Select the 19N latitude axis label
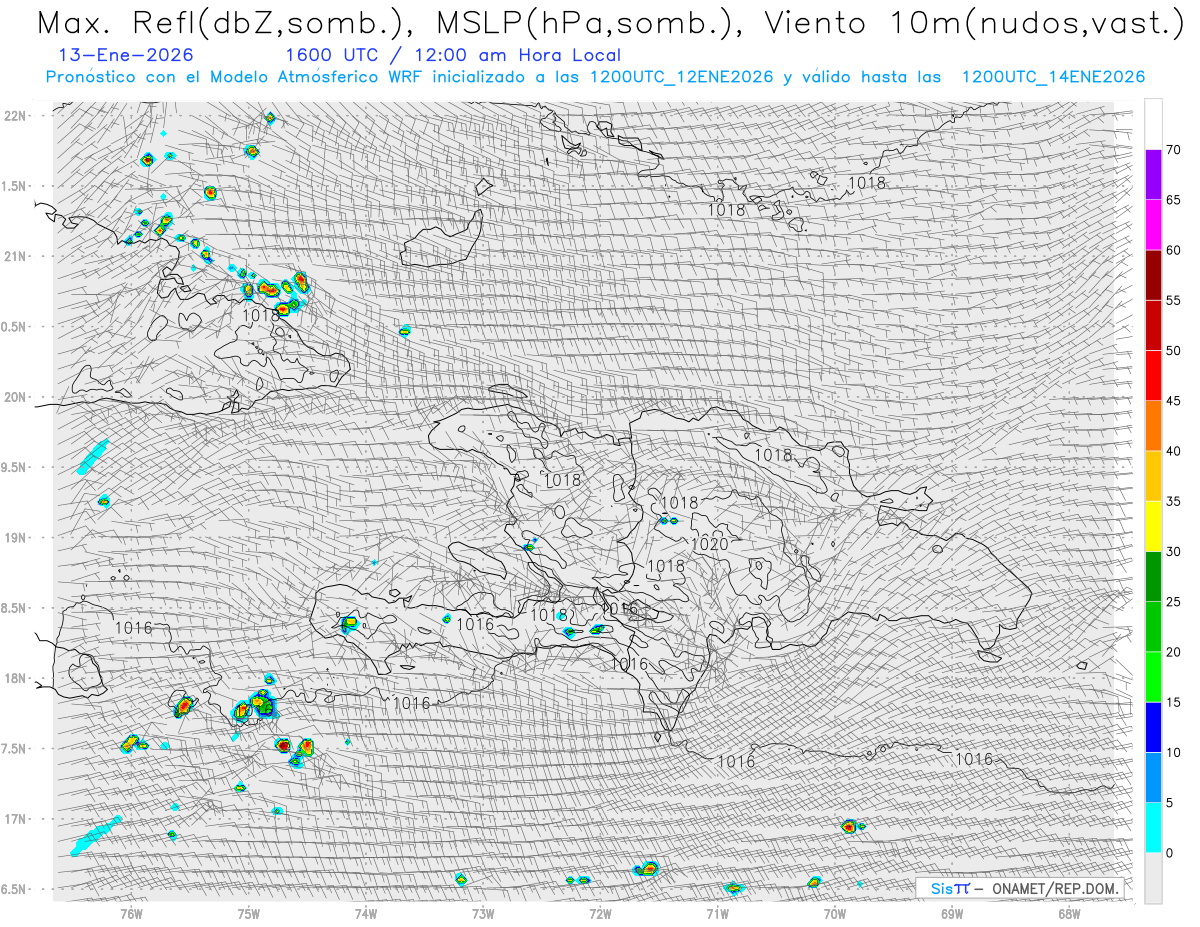The height and width of the screenshot is (927, 1200). (15, 537)
